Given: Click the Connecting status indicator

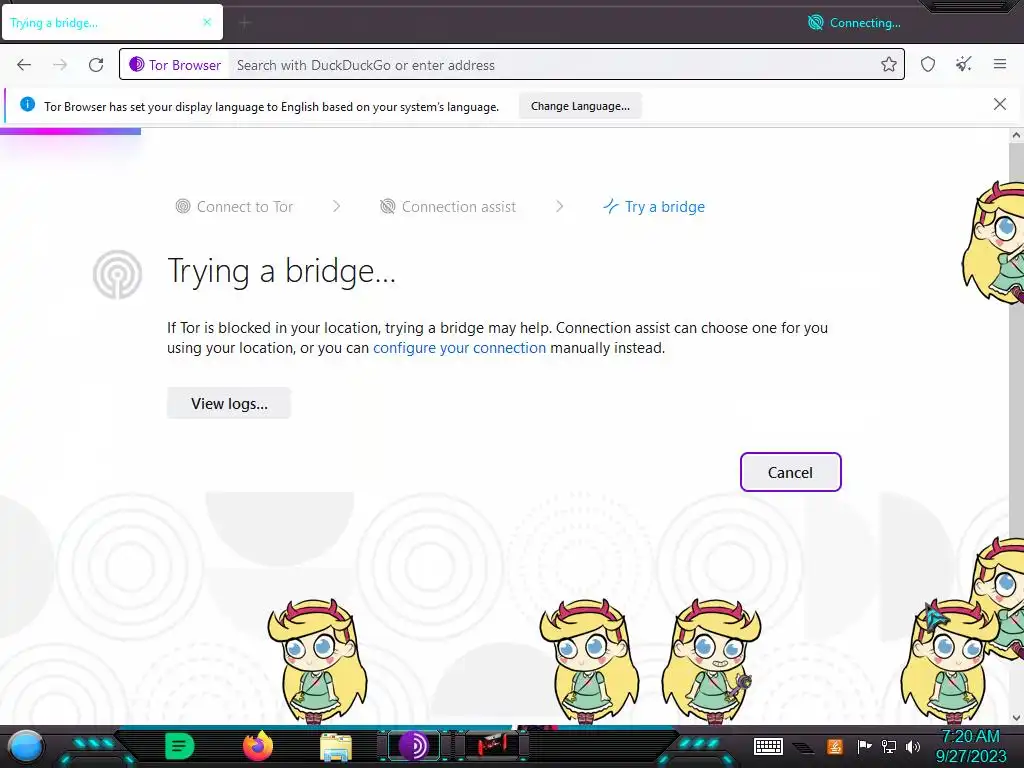Looking at the screenshot, I should (854, 23).
